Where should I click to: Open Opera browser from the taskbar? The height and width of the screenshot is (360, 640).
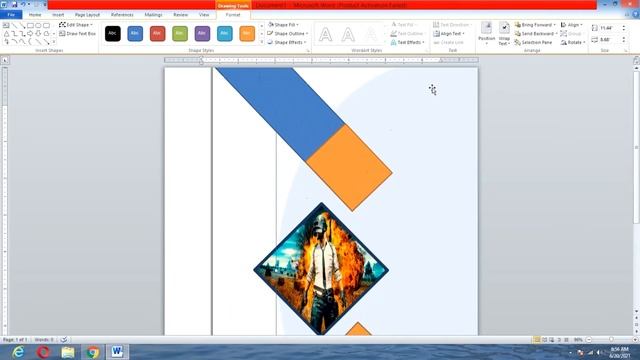click(43, 352)
